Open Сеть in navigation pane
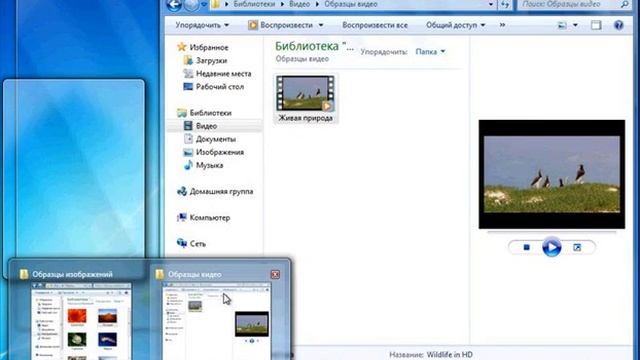The height and width of the screenshot is (360, 640). [198, 244]
